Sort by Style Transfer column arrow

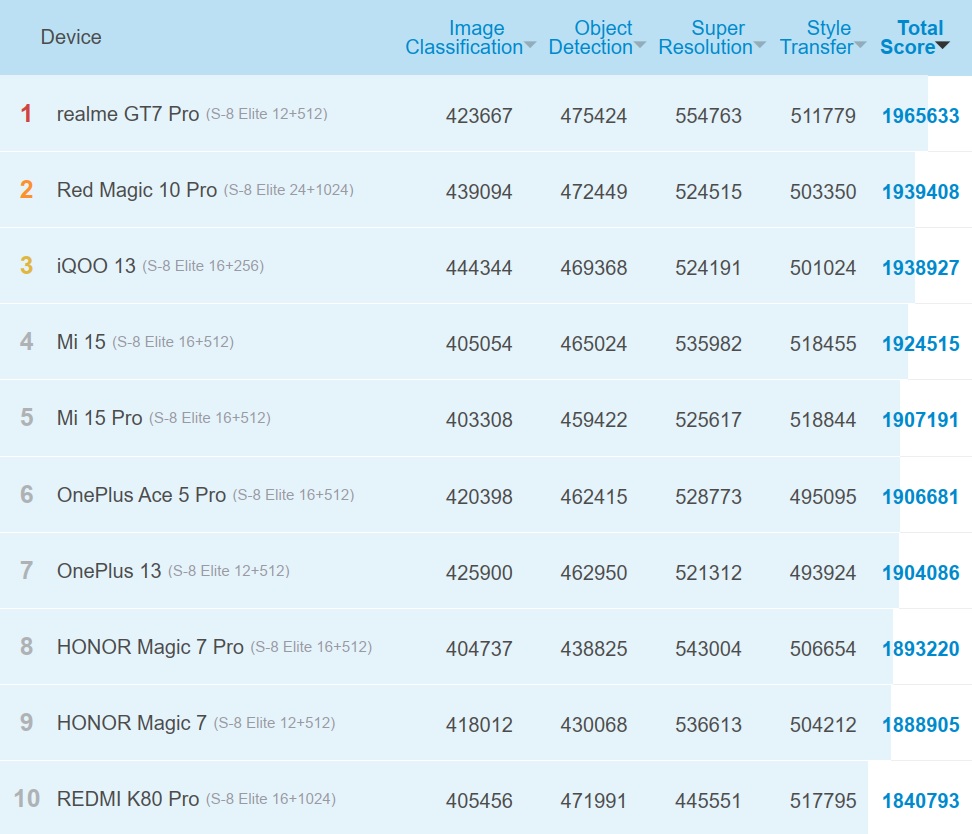860,47
